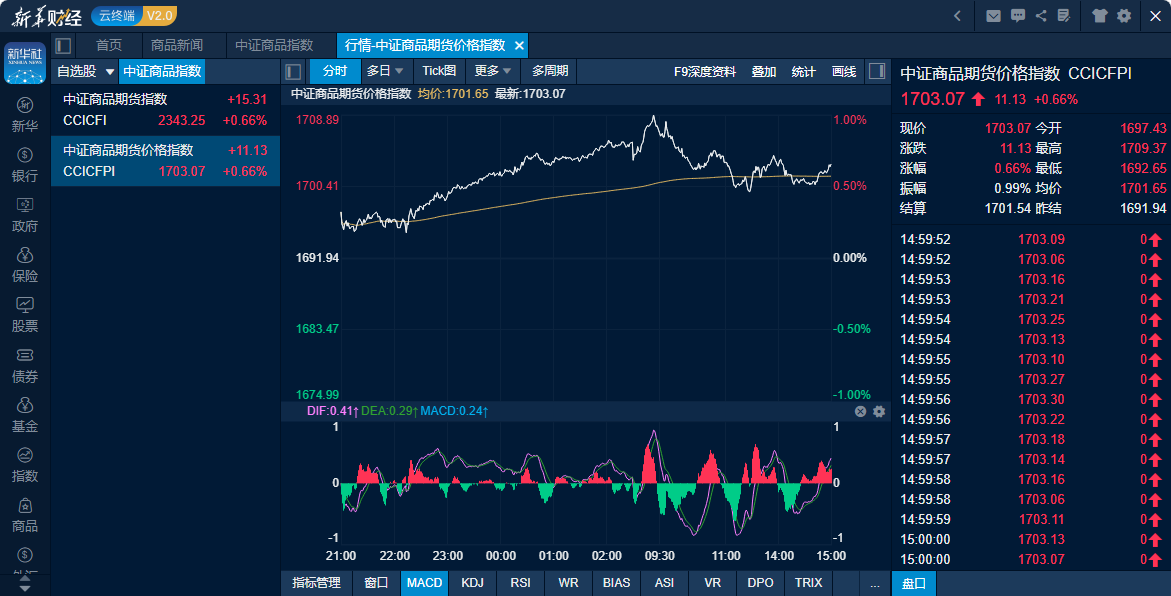Open the 股票 sidebar section
The height and width of the screenshot is (596, 1171).
(x=25, y=315)
